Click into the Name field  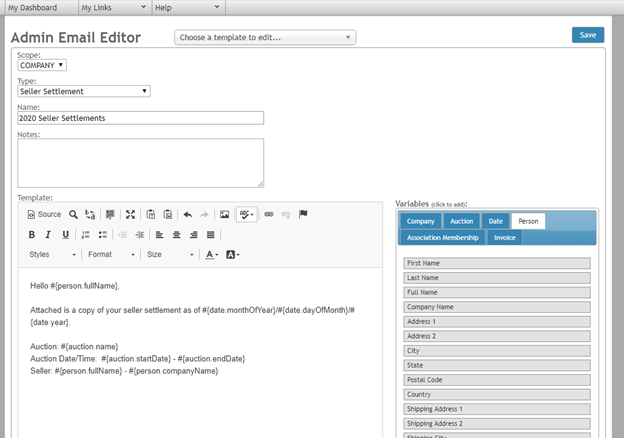pyautogui.click(x=140, y=118)
